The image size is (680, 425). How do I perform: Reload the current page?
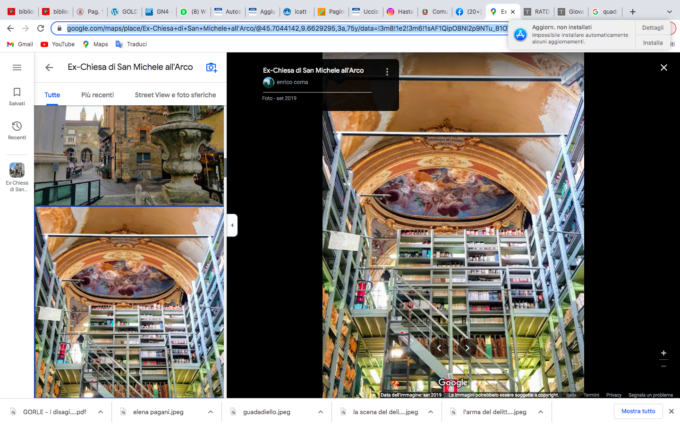[x=40, y=28]
